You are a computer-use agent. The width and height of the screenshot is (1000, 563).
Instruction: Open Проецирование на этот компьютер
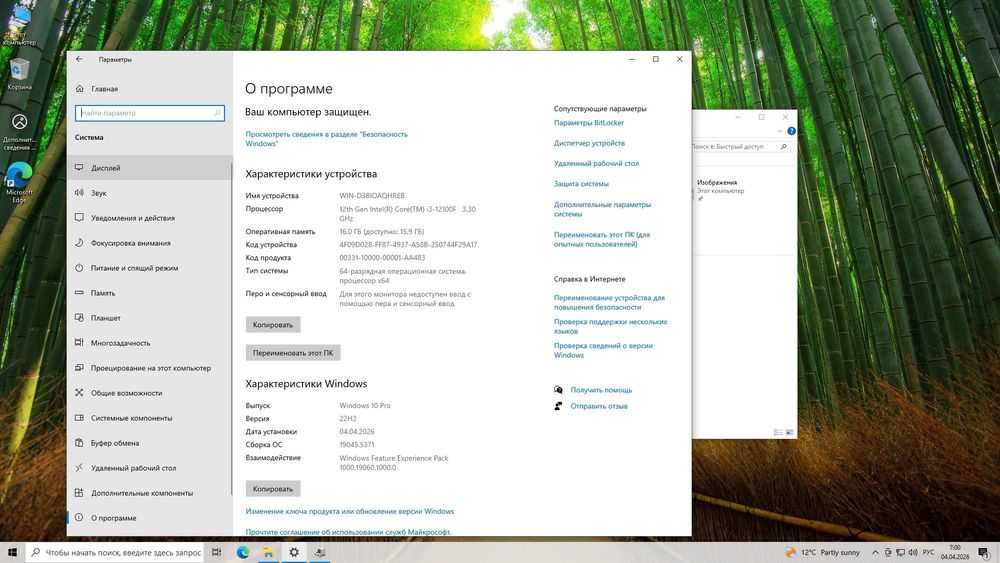tap(149, 368)
